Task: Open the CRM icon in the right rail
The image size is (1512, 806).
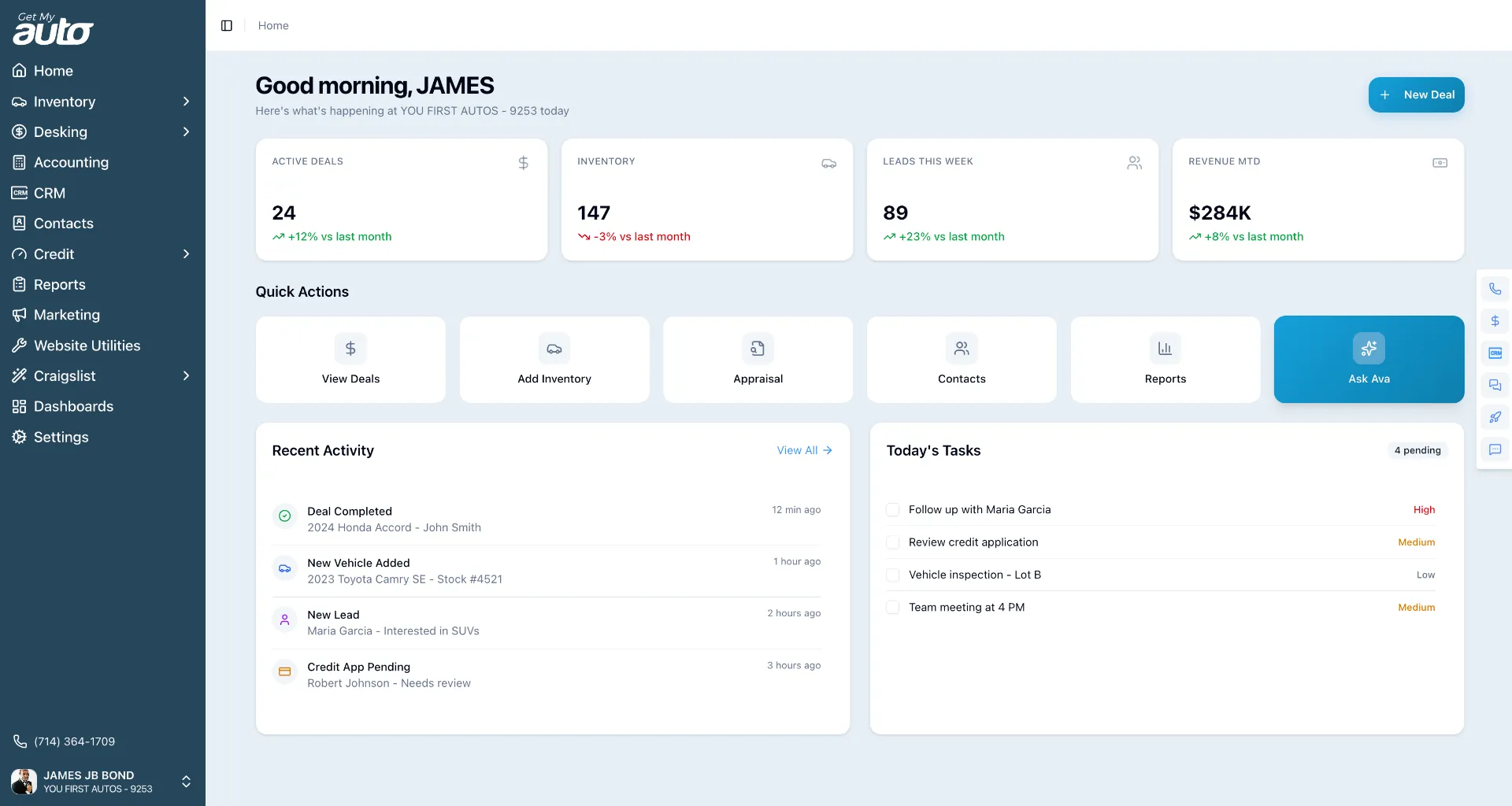Action: (1495, 353)
